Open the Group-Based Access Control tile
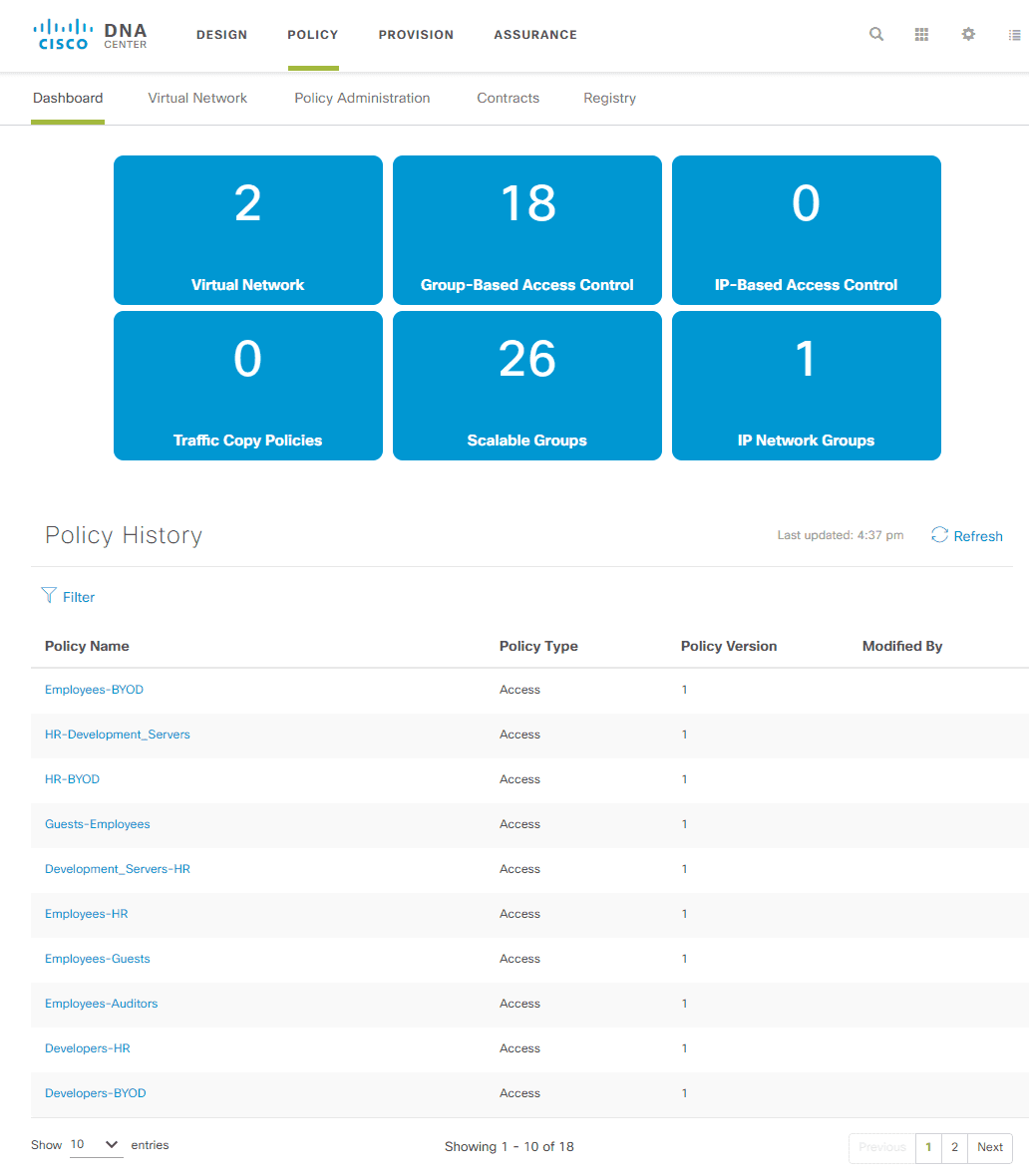The width and height of the screenshot is (1029, 1176). click(x=526, y=229)
